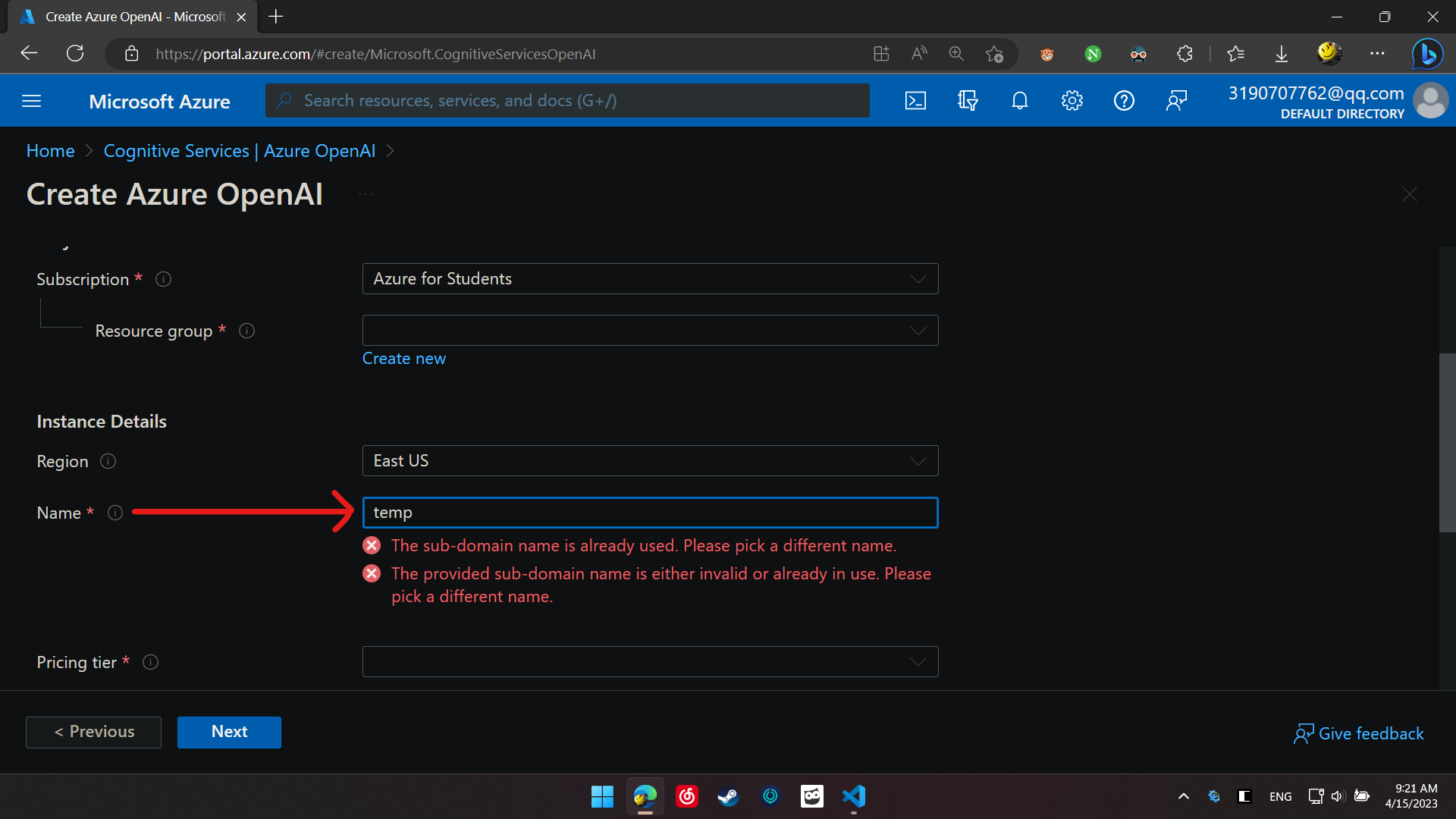
Task: Click the Create new resource group link
Action: coord(403,359)
